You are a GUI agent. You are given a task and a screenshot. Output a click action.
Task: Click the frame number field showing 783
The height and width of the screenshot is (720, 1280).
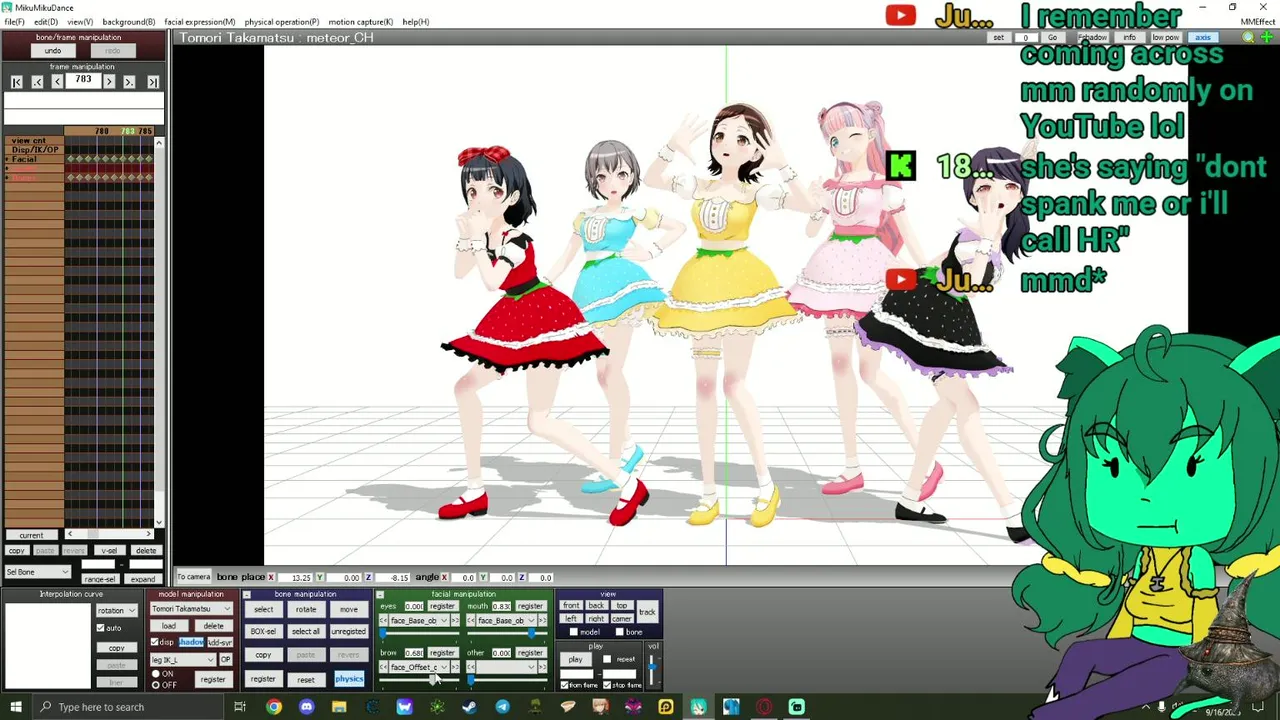(83, 82)
